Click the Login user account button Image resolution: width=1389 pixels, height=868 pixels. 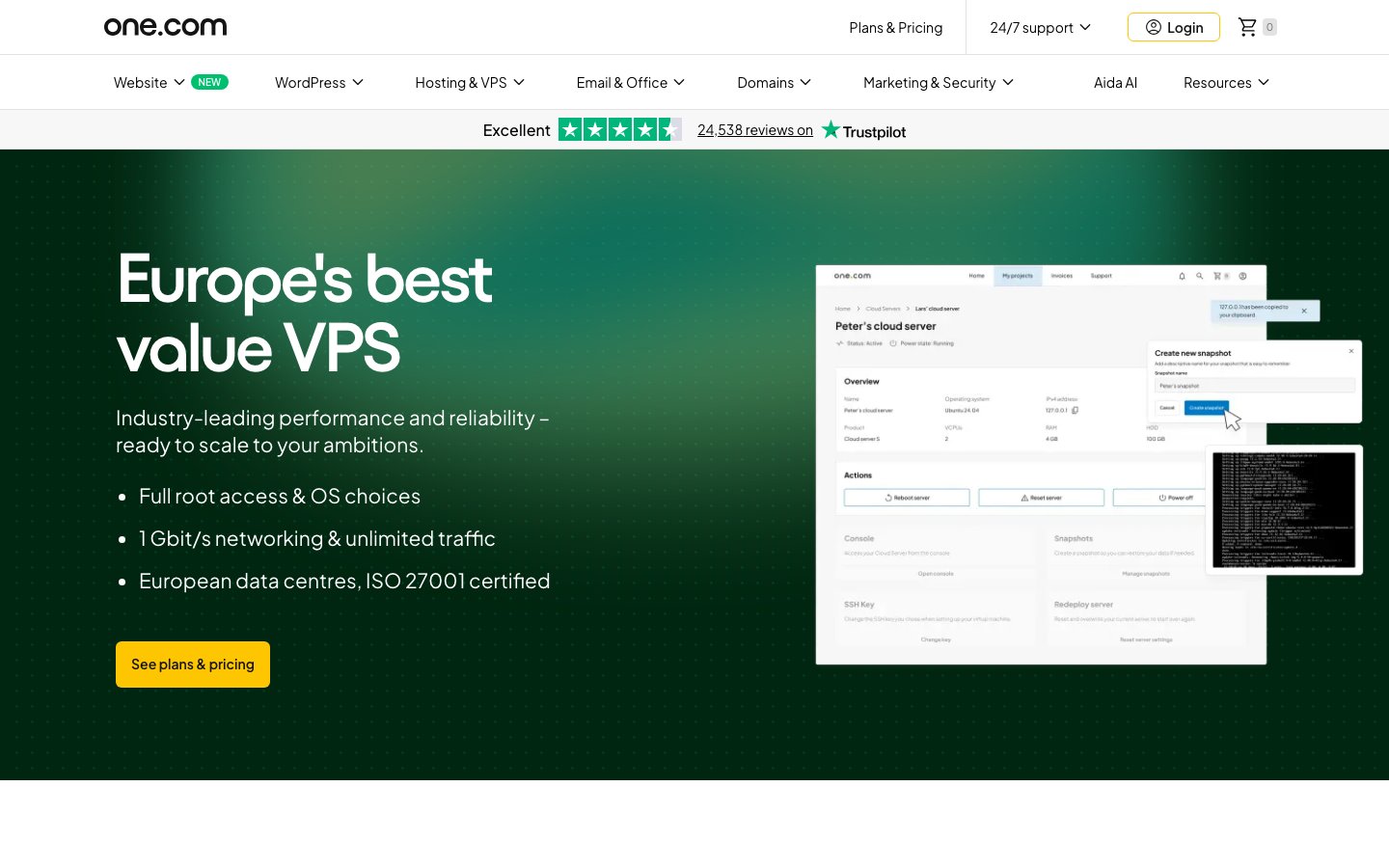(x=1174, y=27)
